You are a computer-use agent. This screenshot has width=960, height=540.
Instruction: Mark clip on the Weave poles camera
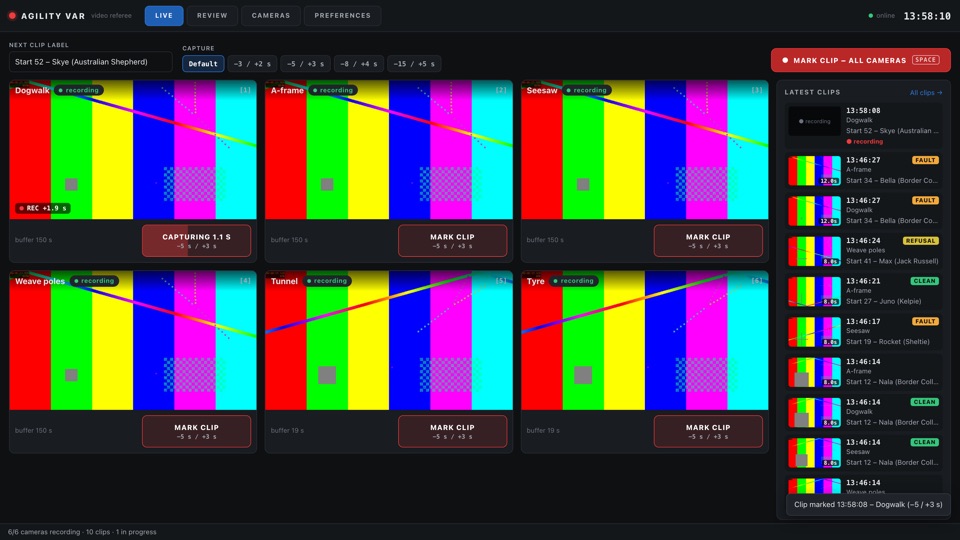coord(197,431)
